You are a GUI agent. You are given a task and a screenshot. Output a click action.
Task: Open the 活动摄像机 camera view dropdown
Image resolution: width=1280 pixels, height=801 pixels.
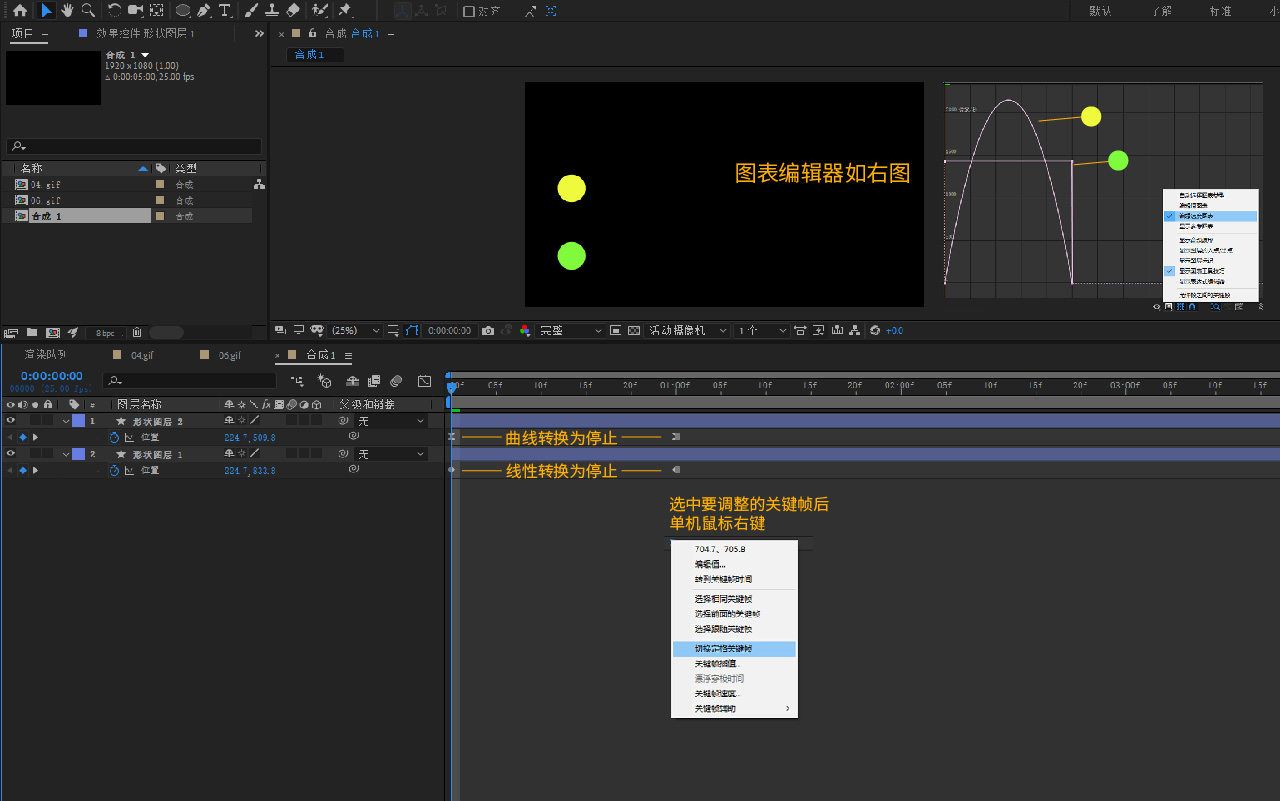[x=688, y=330]
